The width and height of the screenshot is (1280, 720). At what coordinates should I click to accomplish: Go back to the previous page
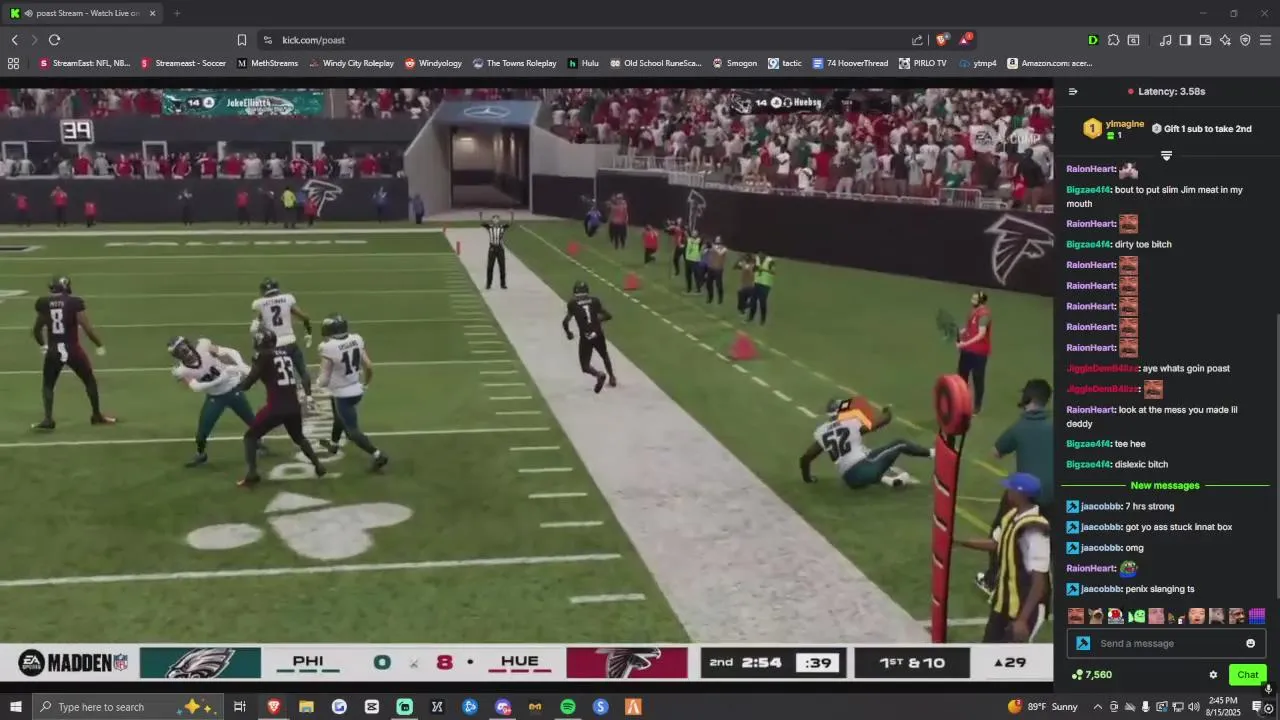click(x=14, y=40)
